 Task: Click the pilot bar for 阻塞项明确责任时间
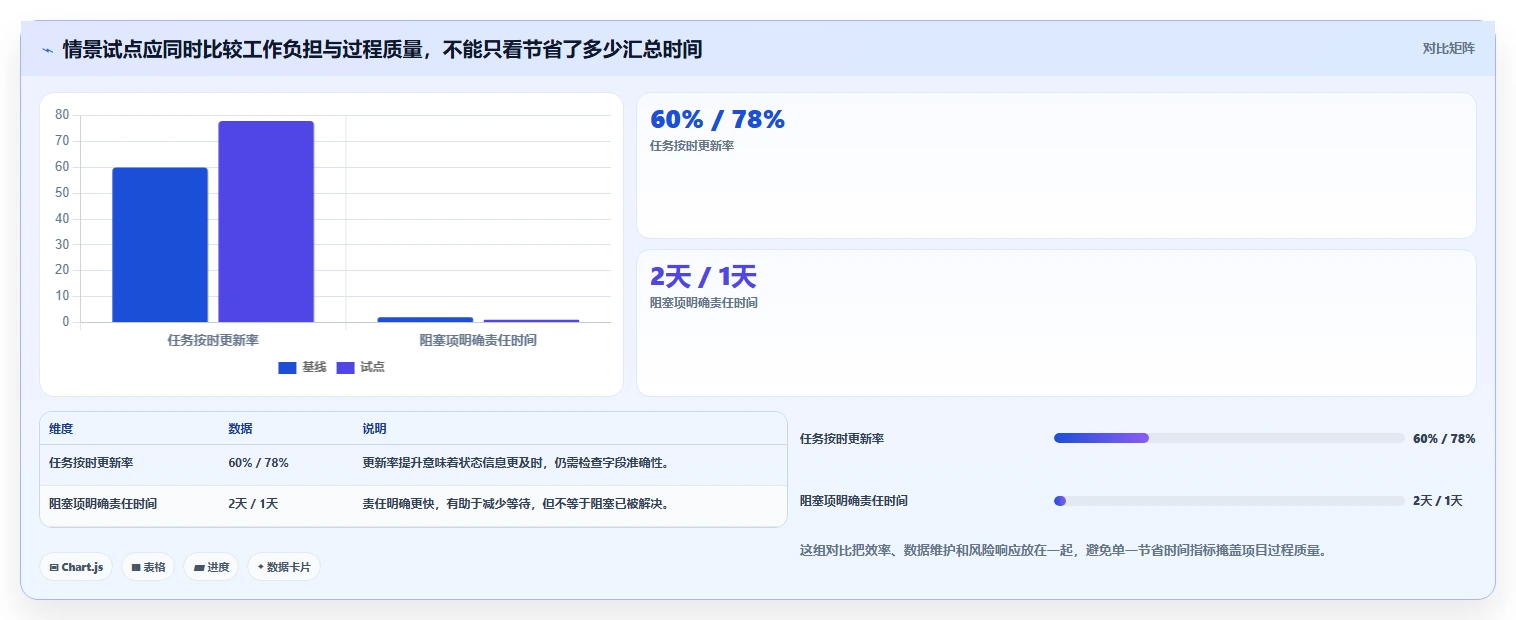[531, 321]
